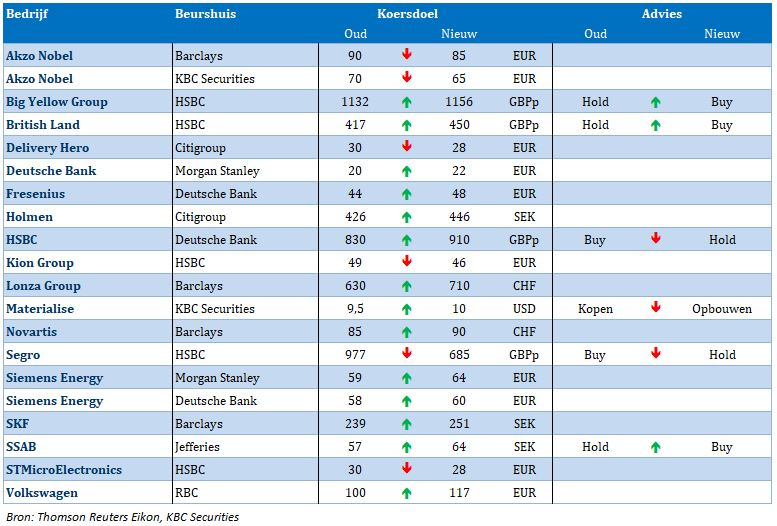This screenshot has height=526, width=777.
Task: Click the red down arrow in Akzo Nobel Barclays row
Action: 406,54
